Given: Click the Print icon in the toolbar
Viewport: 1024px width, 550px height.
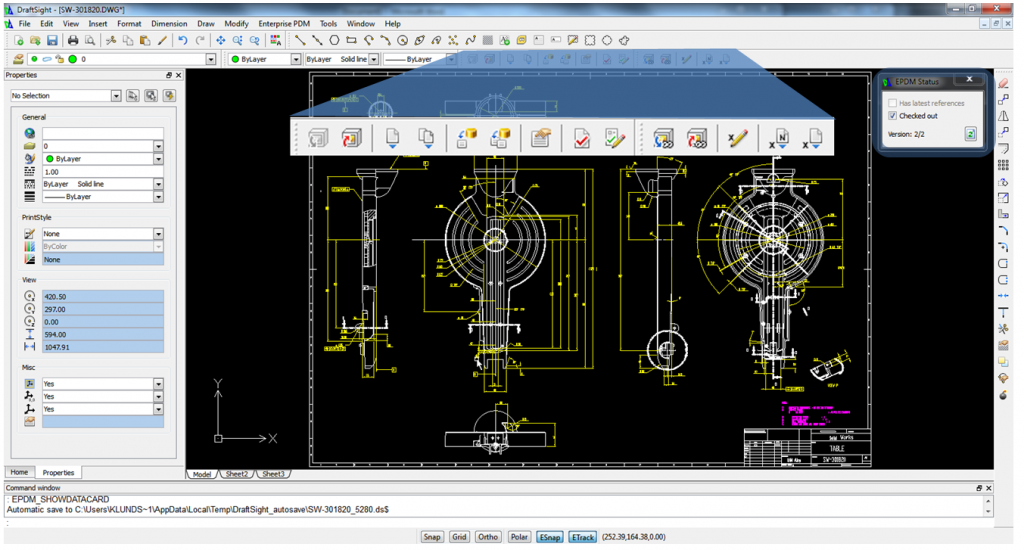Looking at the screenshot, I should point(73,41).
